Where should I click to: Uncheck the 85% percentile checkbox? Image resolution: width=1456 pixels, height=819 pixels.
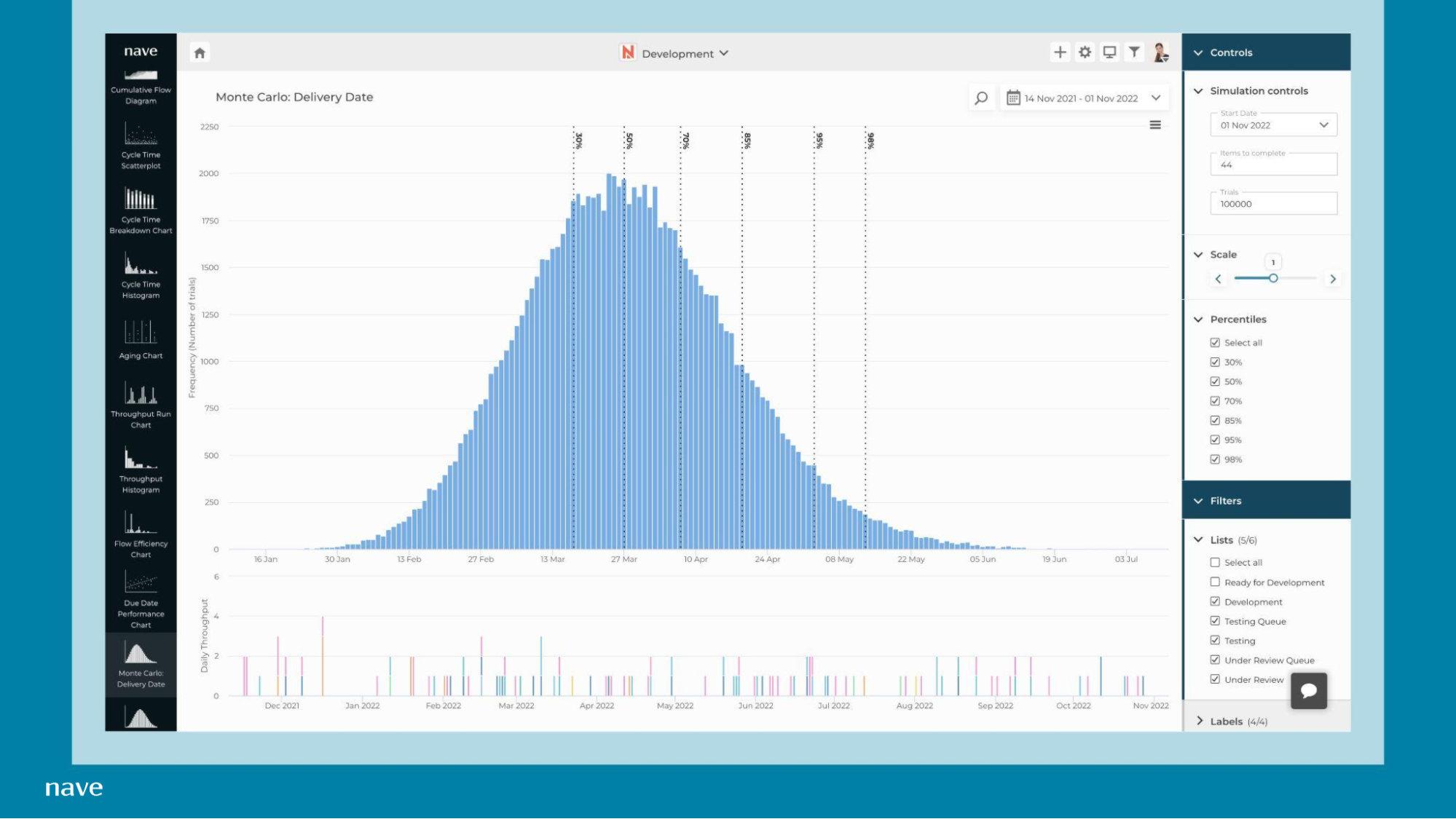(x=1215, y=421)
